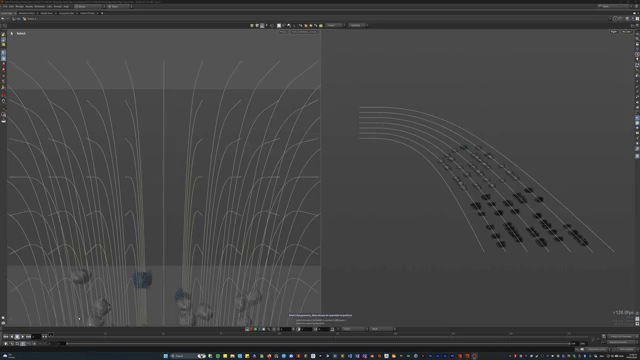Switch to the Render View tab

click(47, 13)
